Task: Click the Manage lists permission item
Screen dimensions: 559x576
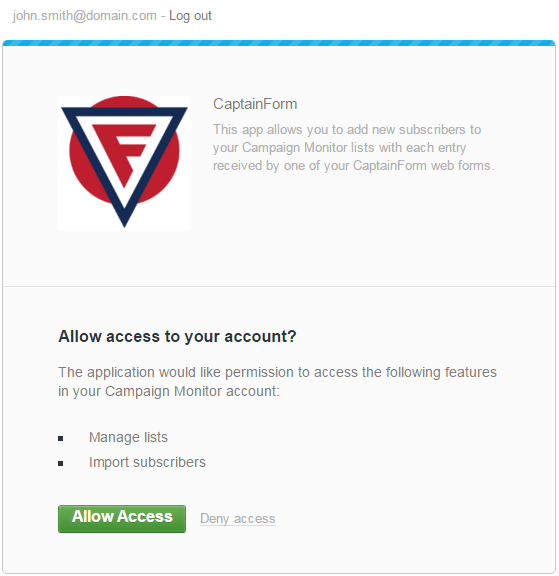Action: [x=128, y=437]
